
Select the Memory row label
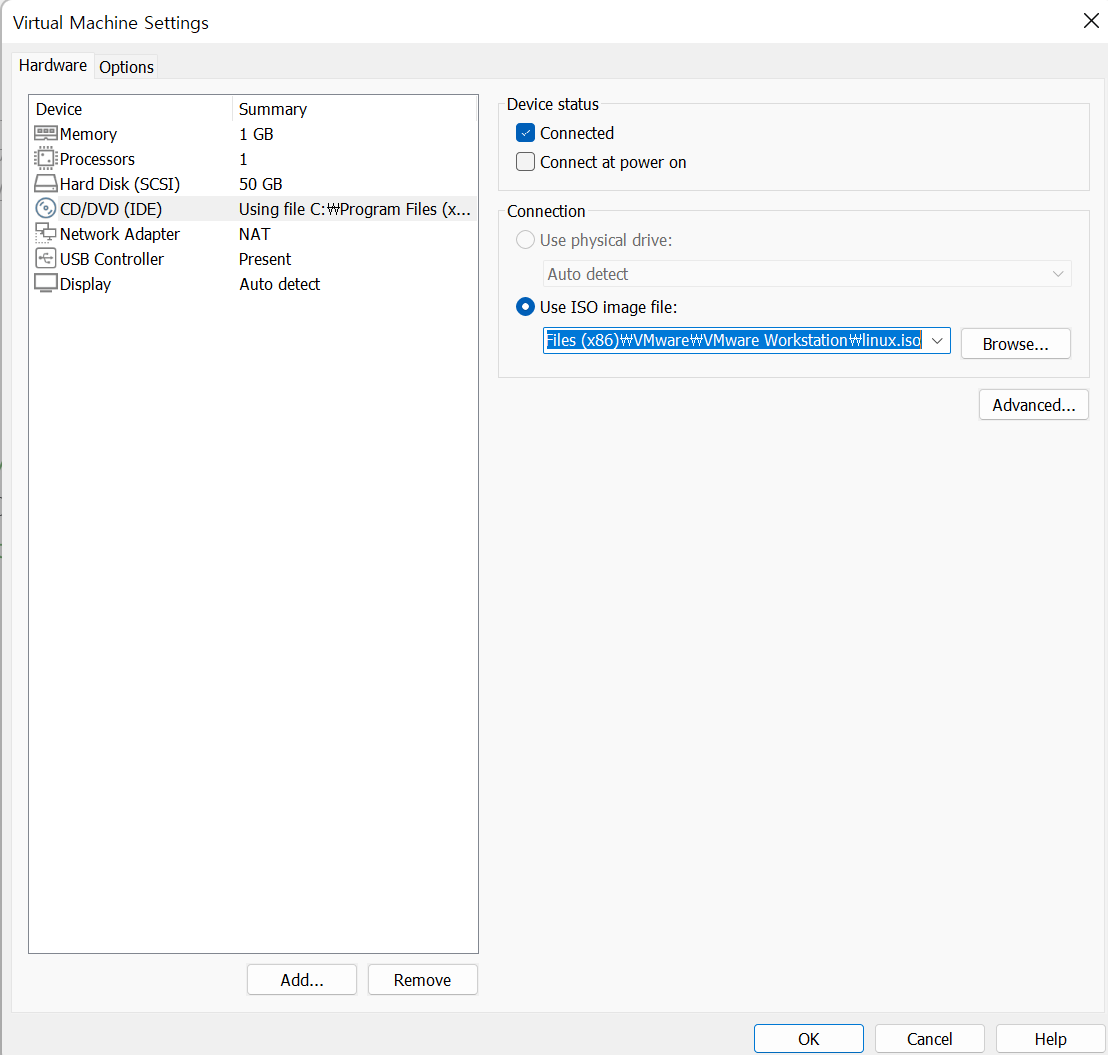88,134
